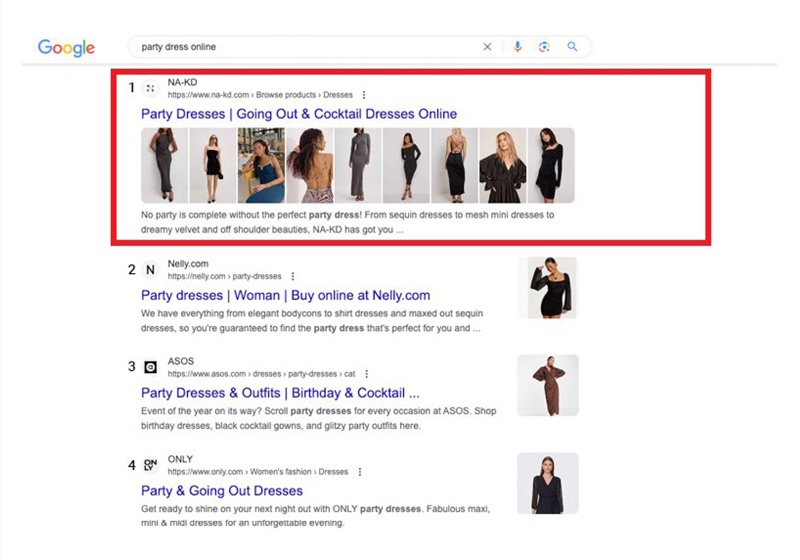Open more options for ASOS result
The width and height of the screenshot is (800, 560).
[x=368, y=374]
